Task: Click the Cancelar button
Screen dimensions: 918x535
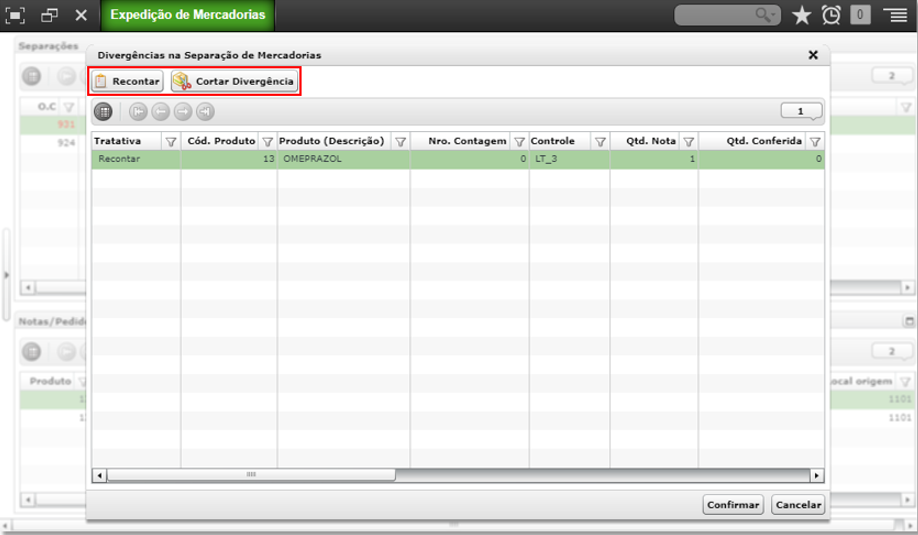Action: [798, 505]
